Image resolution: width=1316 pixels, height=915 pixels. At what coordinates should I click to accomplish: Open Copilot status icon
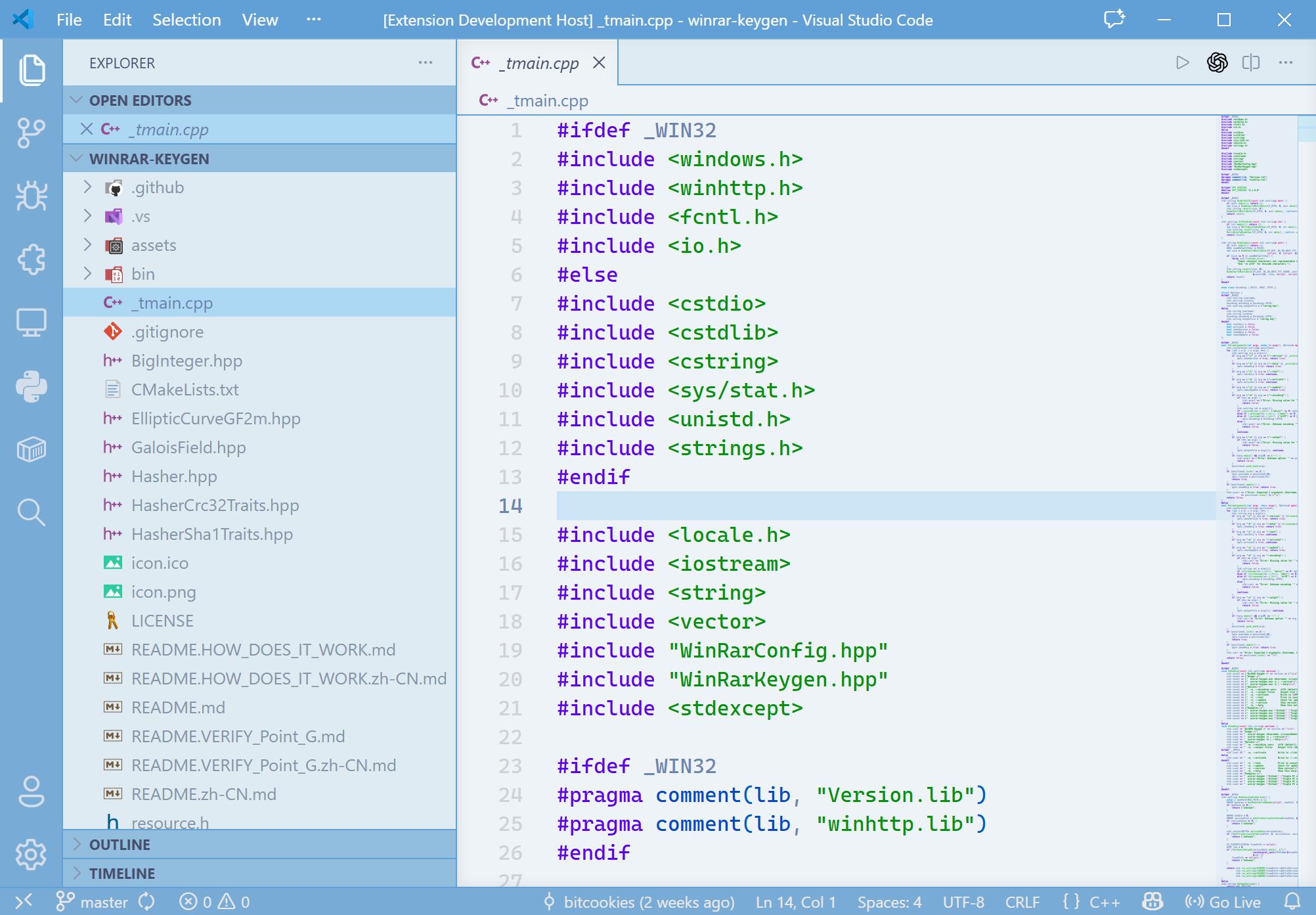(1152, 902)
